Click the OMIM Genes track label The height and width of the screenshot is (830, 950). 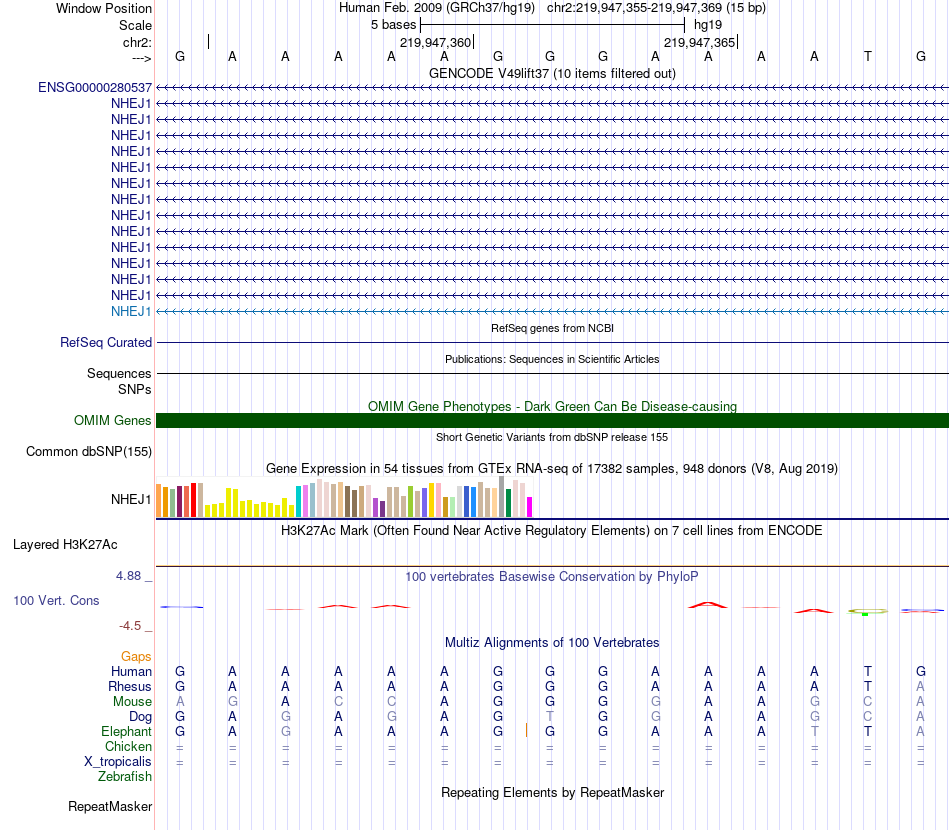(x=112, y=420)
